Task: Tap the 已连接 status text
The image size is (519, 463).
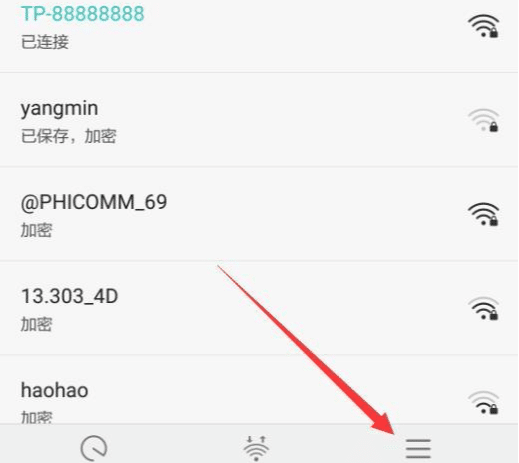Action: [45, 42]
